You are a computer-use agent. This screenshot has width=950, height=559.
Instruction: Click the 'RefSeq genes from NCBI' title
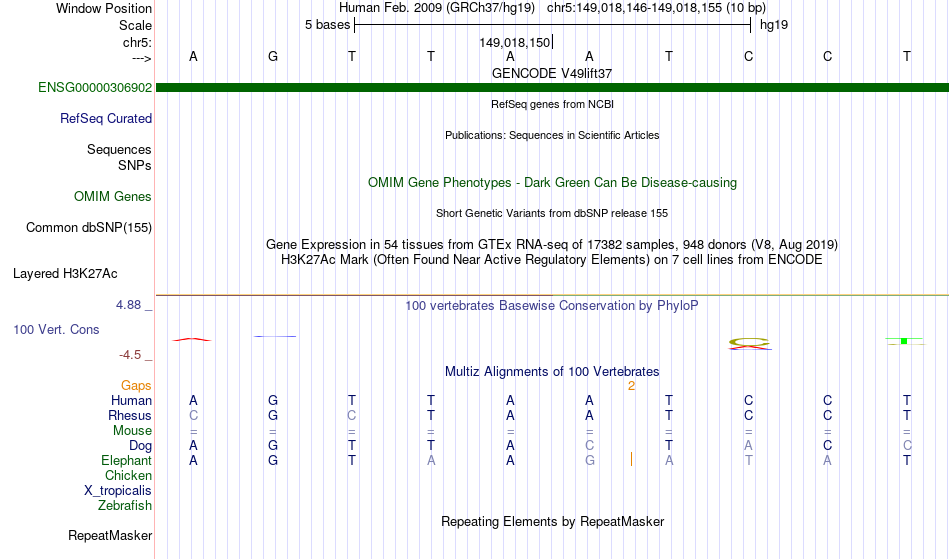[553, 104]
